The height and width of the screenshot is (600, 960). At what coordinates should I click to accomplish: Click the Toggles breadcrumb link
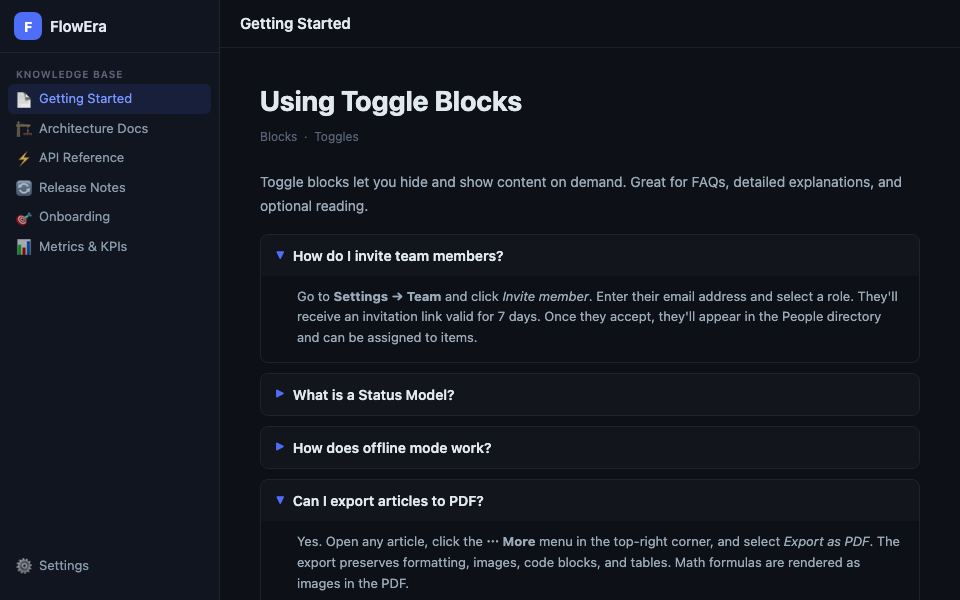pyautogui.click(x=336, y=137)
